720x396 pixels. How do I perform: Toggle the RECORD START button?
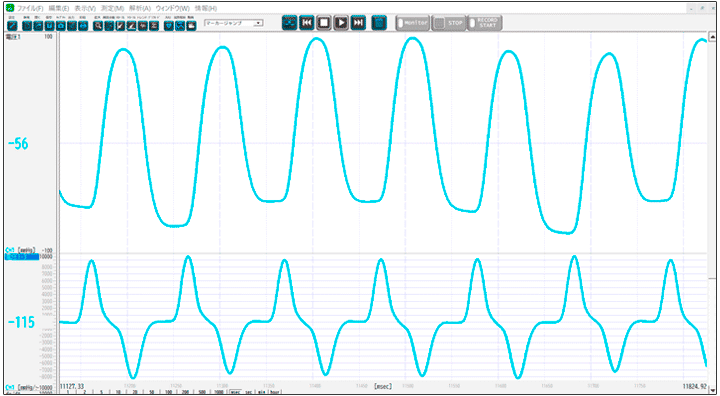[484, 23]
